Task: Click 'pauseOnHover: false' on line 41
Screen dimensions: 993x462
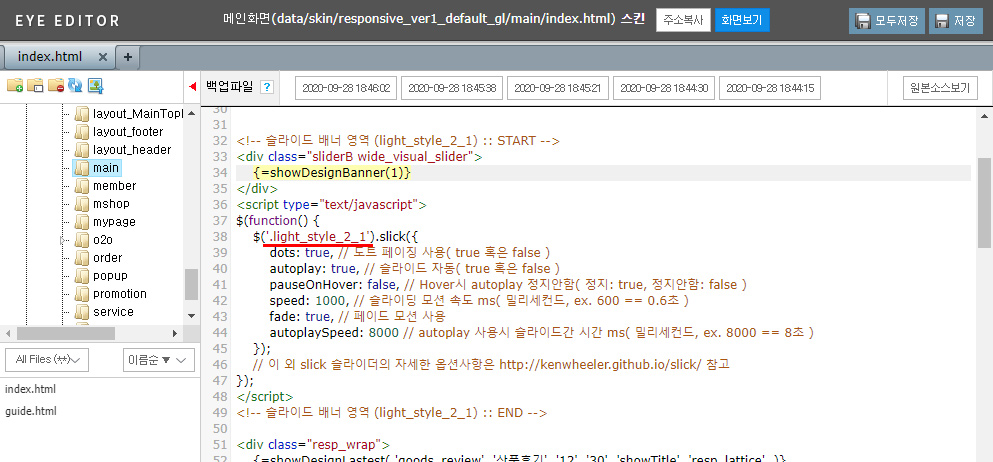Action: click(333, 285)
